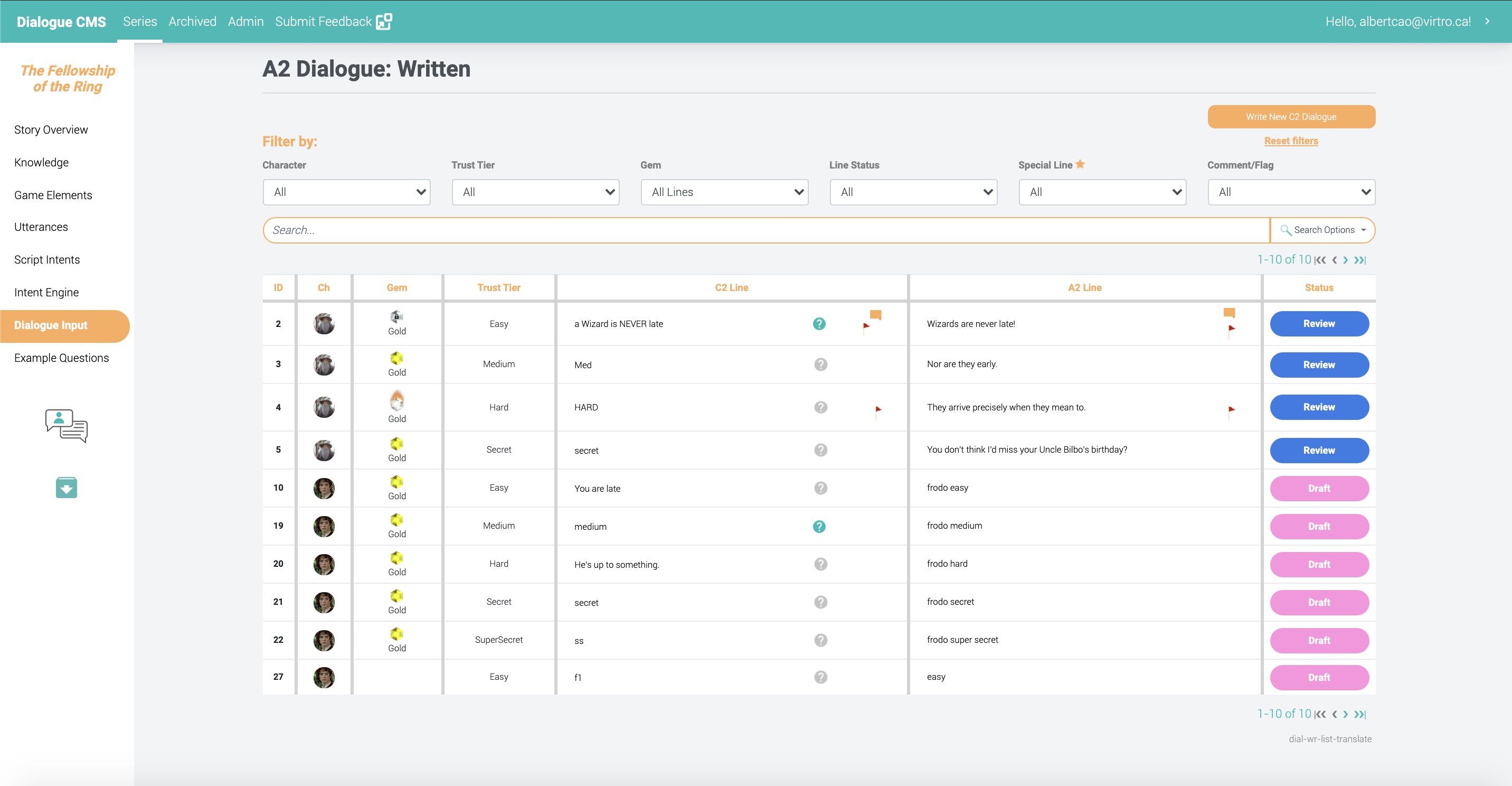Open Knowledge in sidebar

pos(41,162)
